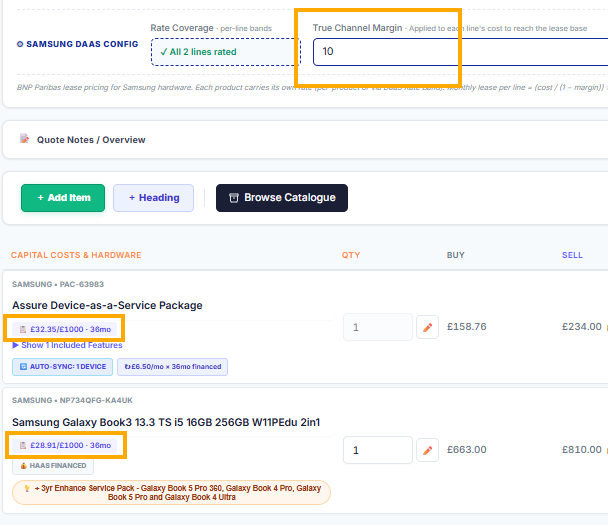Click the SELL column header
Screen dimensions: 608x525
(572, 255)
